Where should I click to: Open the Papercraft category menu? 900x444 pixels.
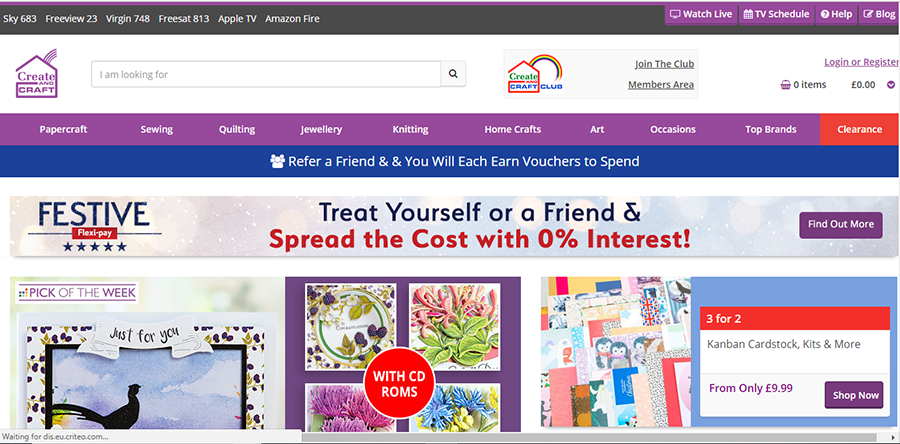pyautogui.click(x=63, y=130)
